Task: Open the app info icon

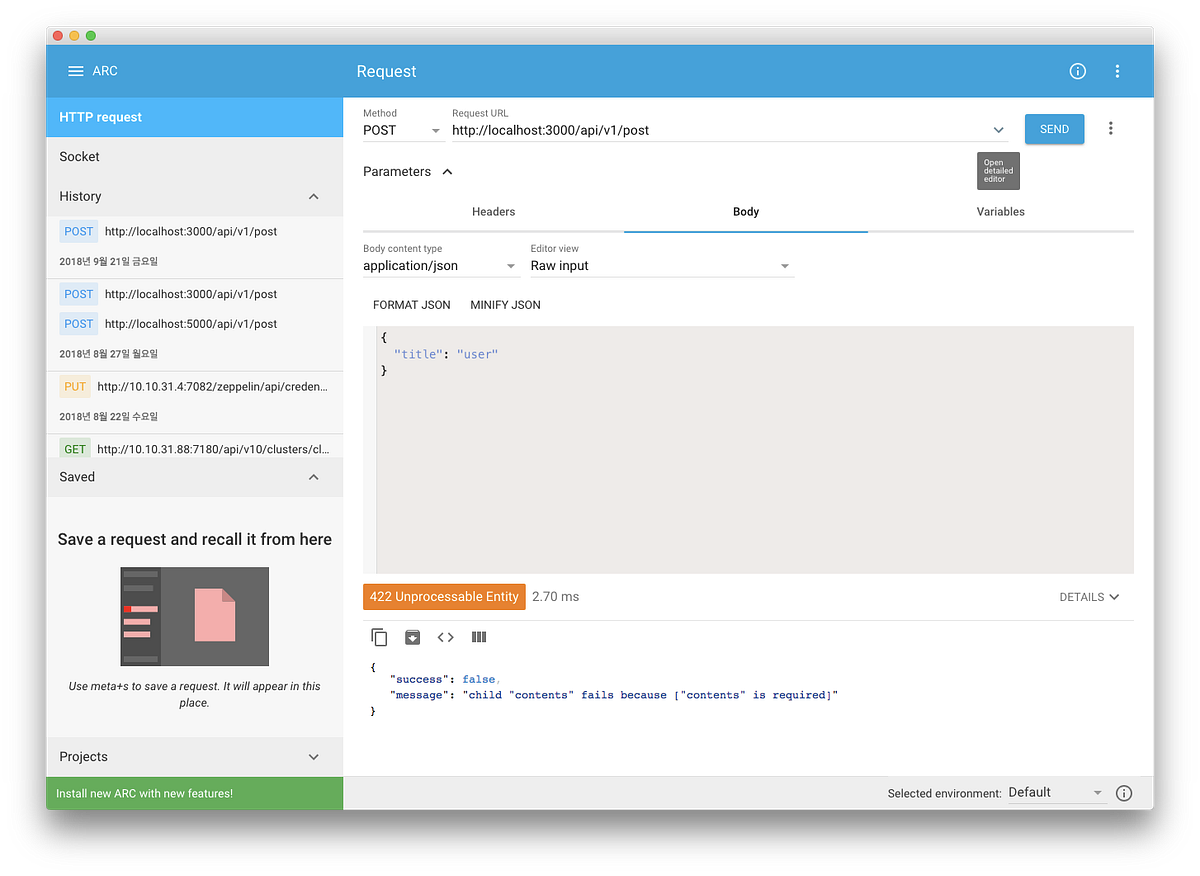Action: pos(1077,71)
